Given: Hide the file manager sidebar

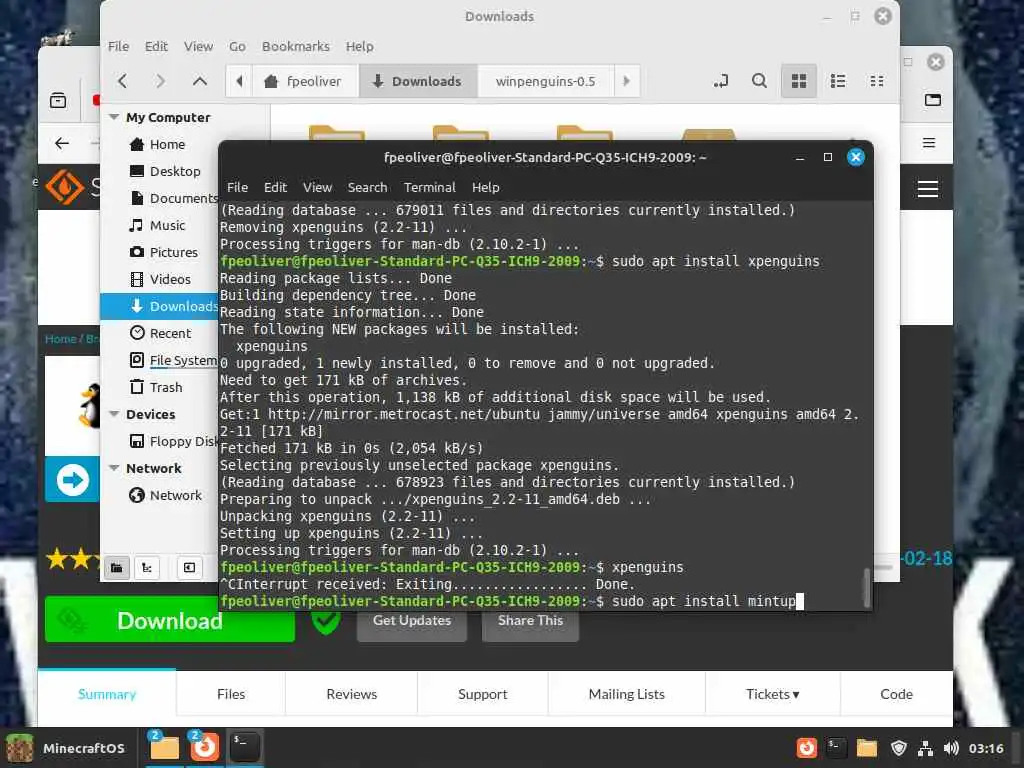Looking at the screenshot, I should point(189,568).
